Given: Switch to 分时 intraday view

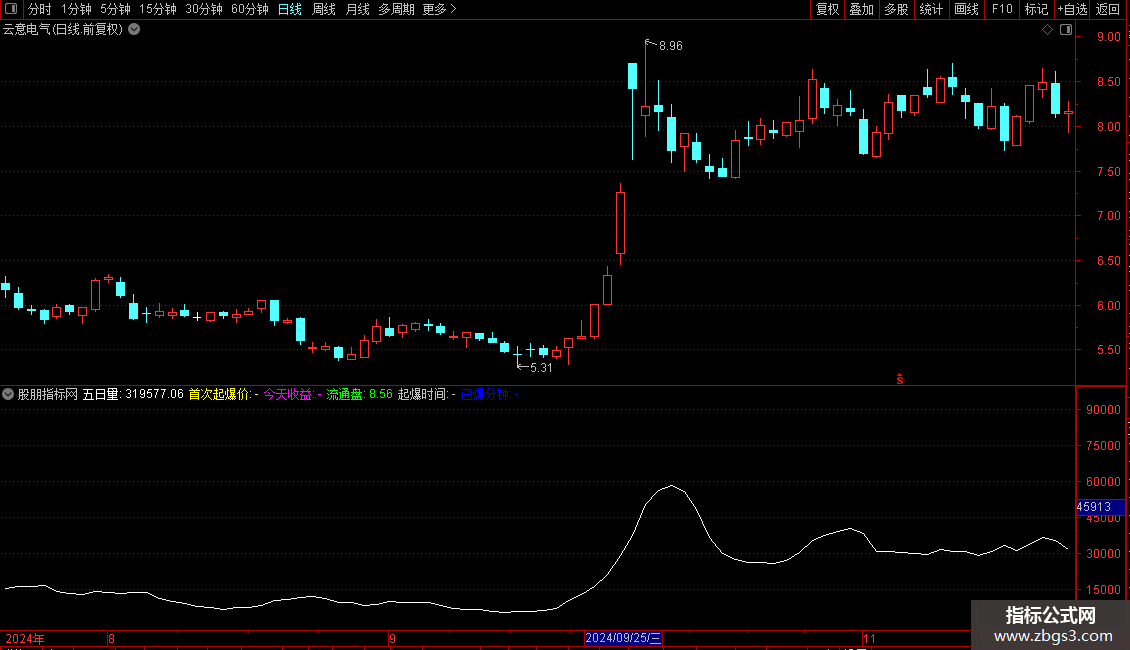Looking at the screenshot, I should click(40, 9).
